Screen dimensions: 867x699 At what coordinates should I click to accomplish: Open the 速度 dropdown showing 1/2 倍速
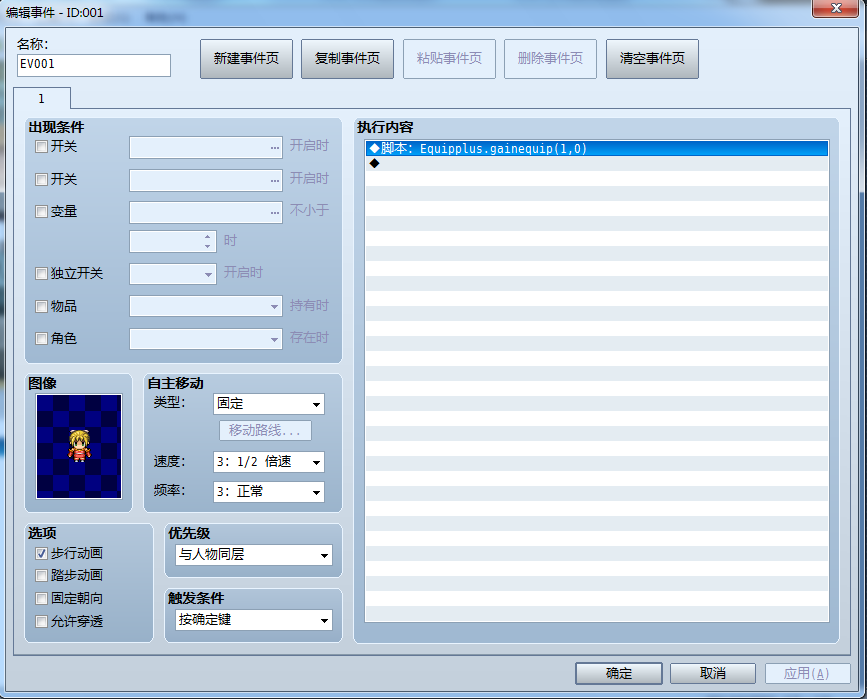click(269, 462)
